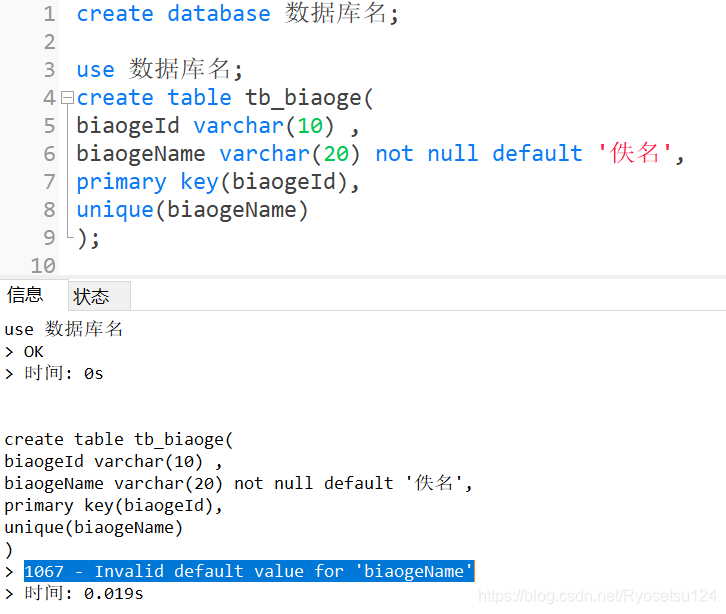The height and width of the screenshot is (614, 726).
Task: Click line number 10 in the gutter
Action: (x=44, y=265)
